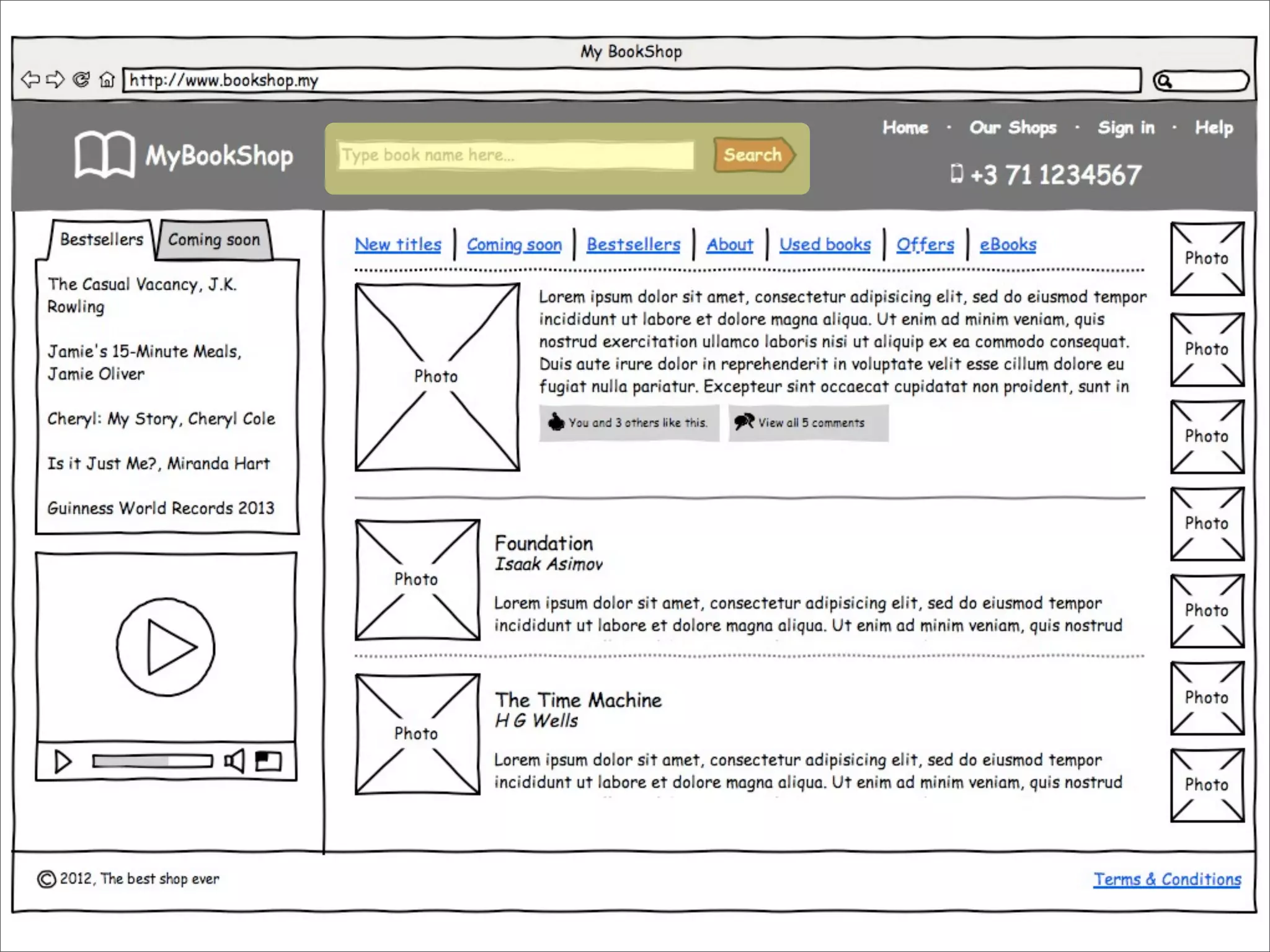Open View all 5 comments
The image size is (1270, 952).
[x=808, y=423]
